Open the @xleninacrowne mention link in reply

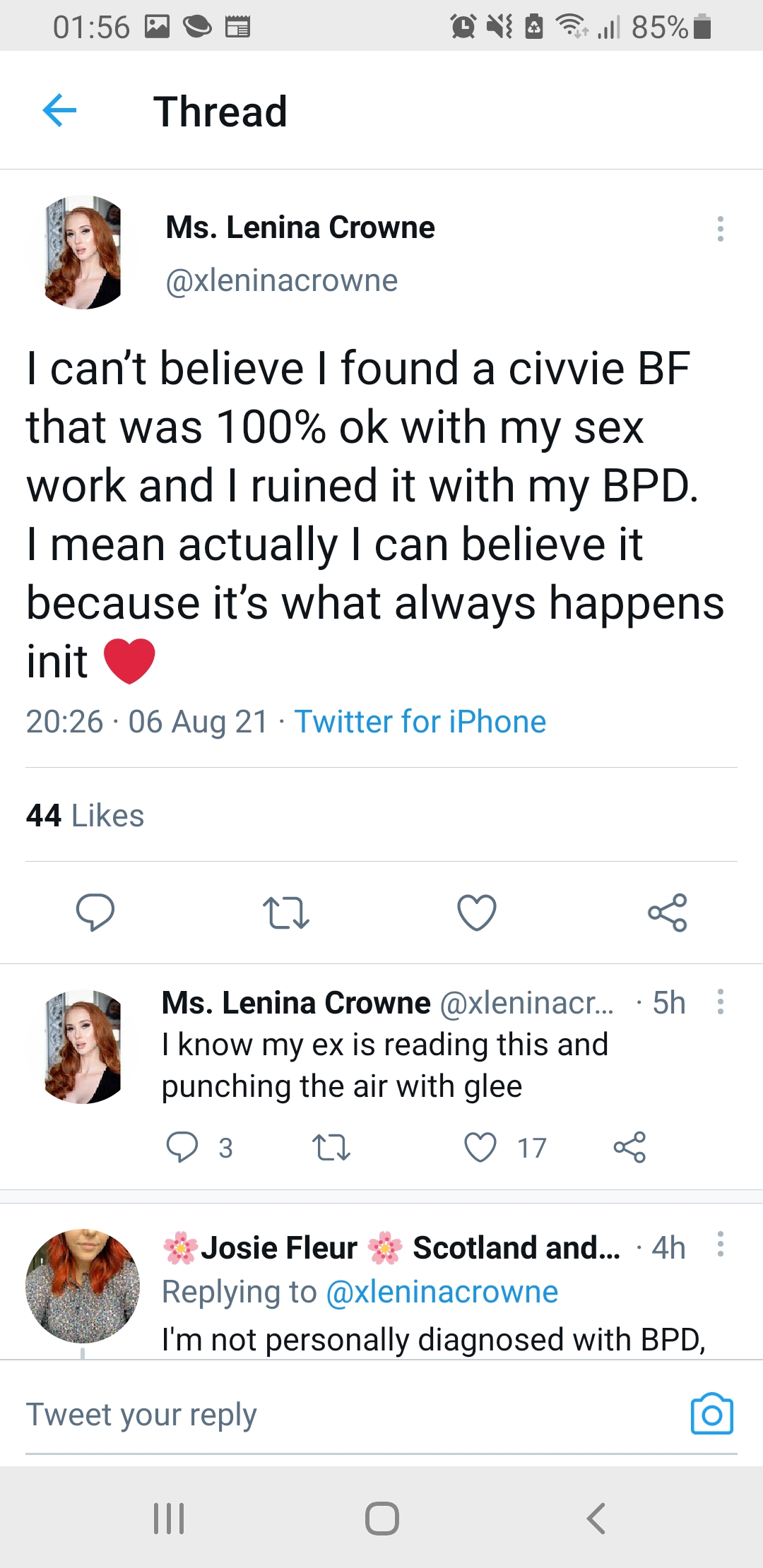442,1292
